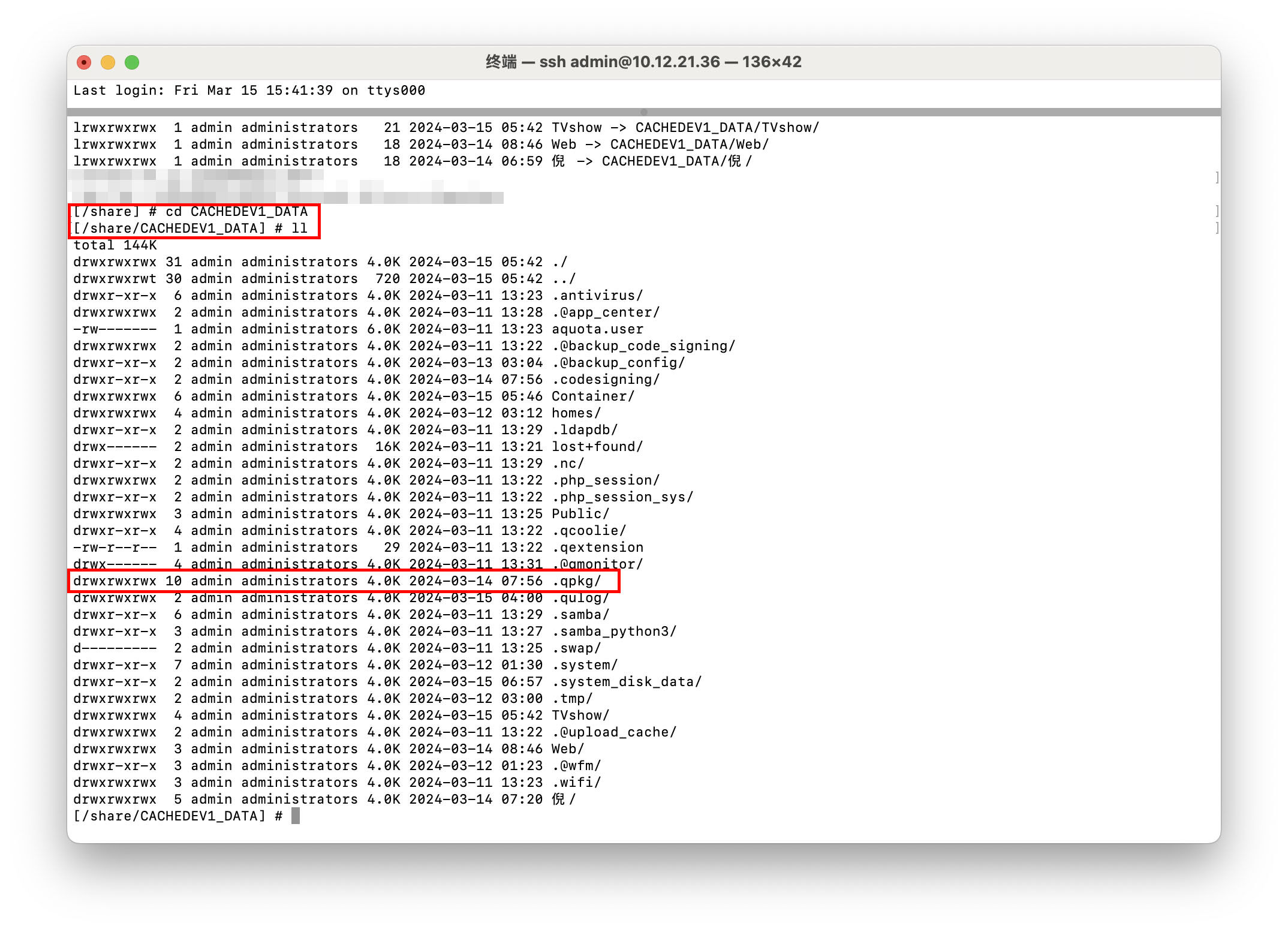This screenshot has width=1288, height=932.
Task: Click the '../' directory entry
Action: (x=564, y=279)
